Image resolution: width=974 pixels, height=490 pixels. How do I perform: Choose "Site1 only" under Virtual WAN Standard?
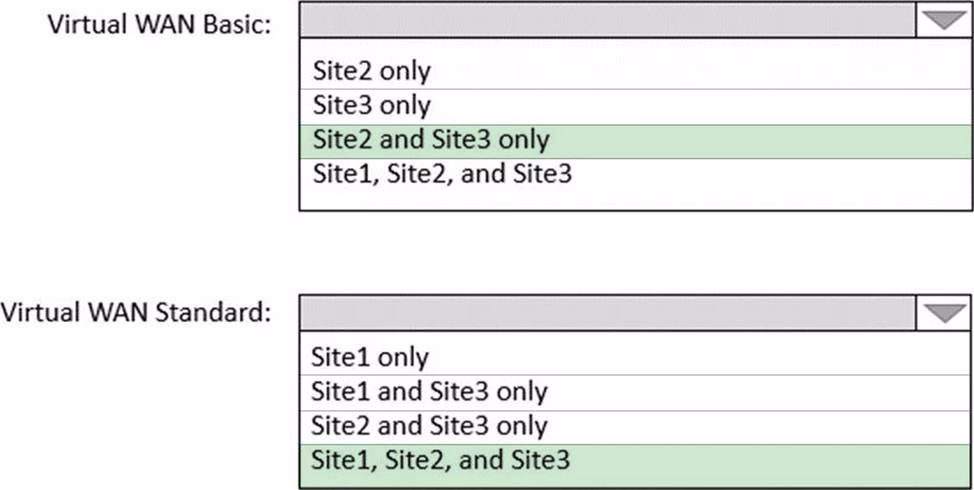click(370, 358)
